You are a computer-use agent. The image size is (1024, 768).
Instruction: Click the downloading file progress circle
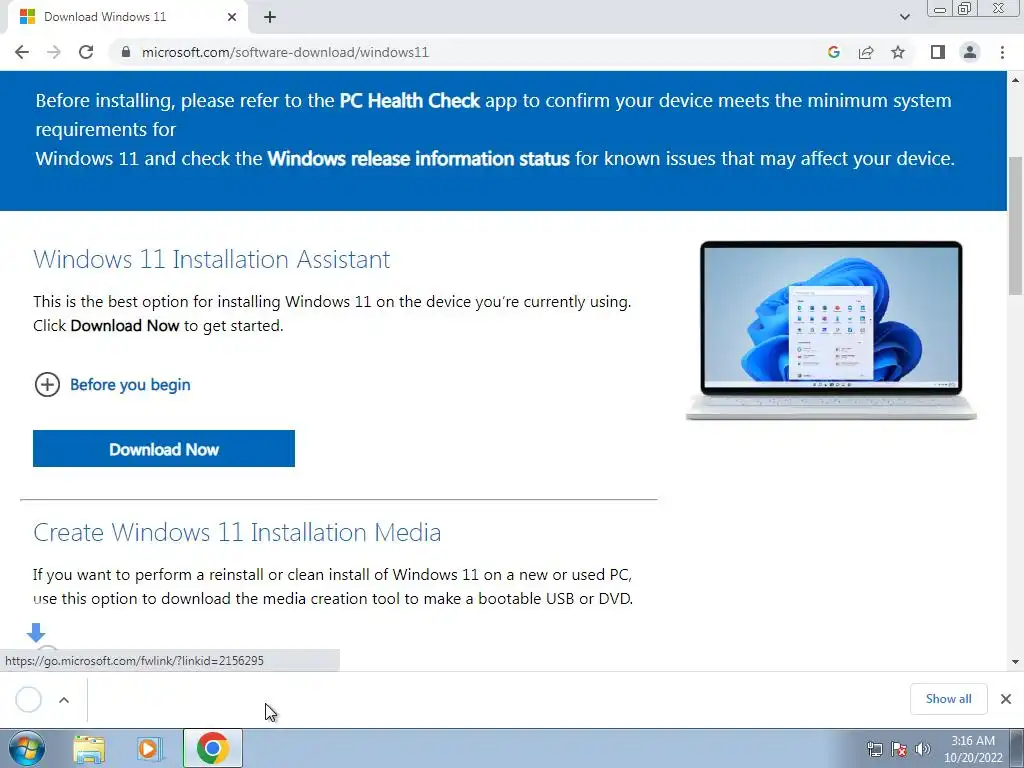point(29,699)
